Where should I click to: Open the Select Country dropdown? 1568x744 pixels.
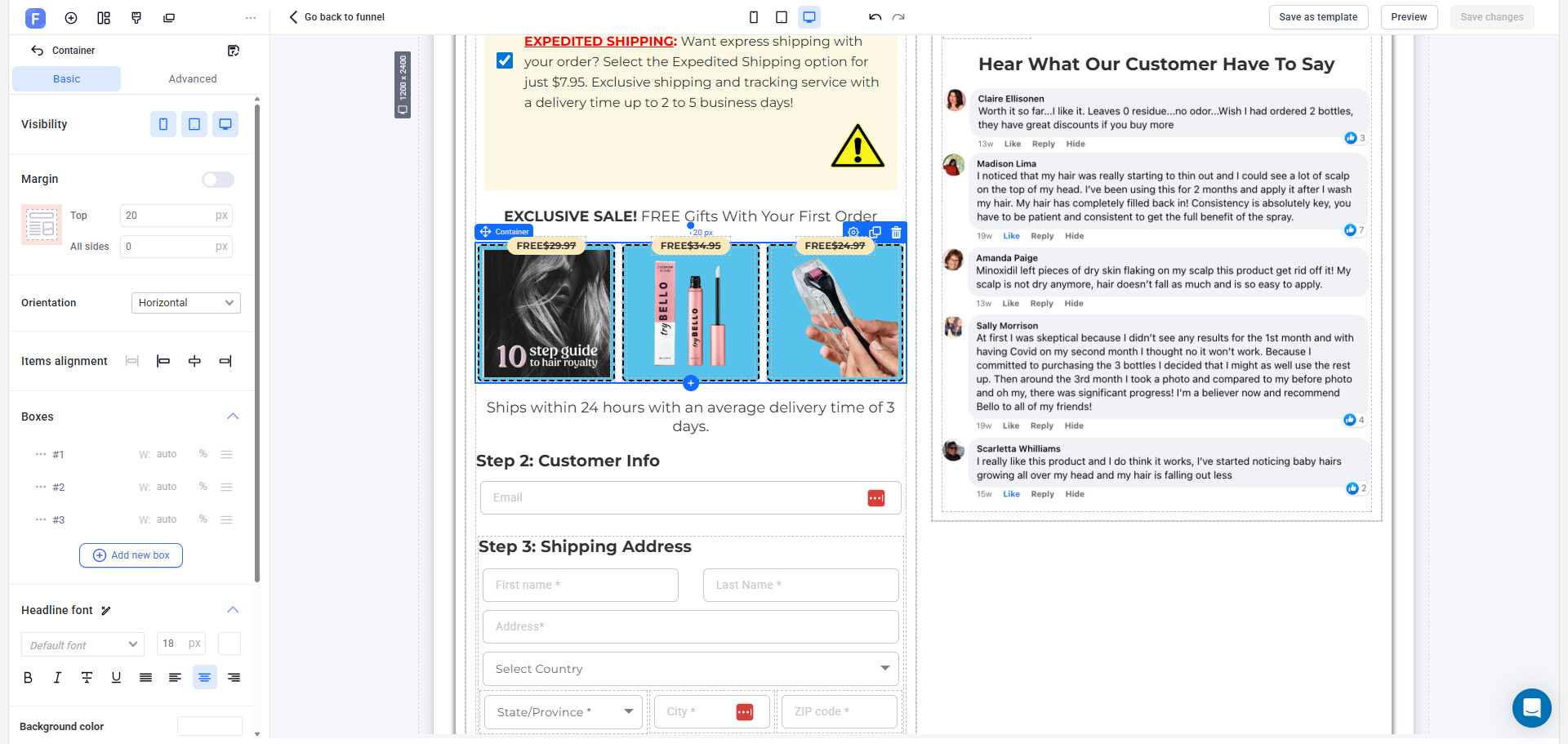(x=690, y=669)
